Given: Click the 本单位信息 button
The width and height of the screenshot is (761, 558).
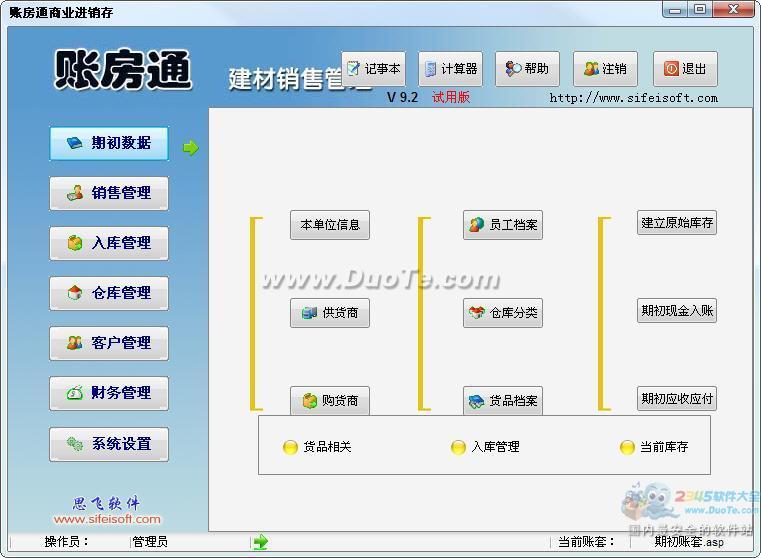Looking at the screenshot, I should click(x=330, y=225).
